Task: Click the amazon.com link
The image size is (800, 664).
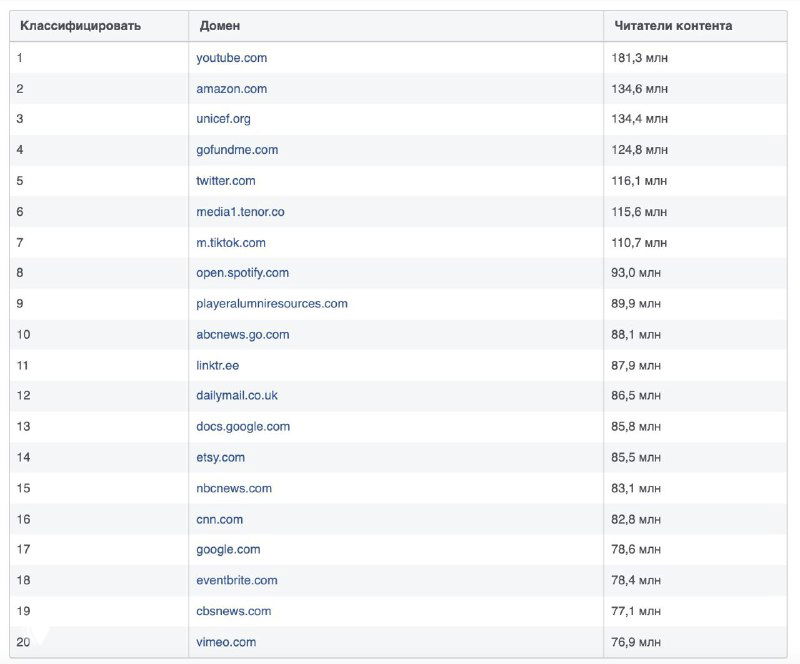Action: click(231, 89)
